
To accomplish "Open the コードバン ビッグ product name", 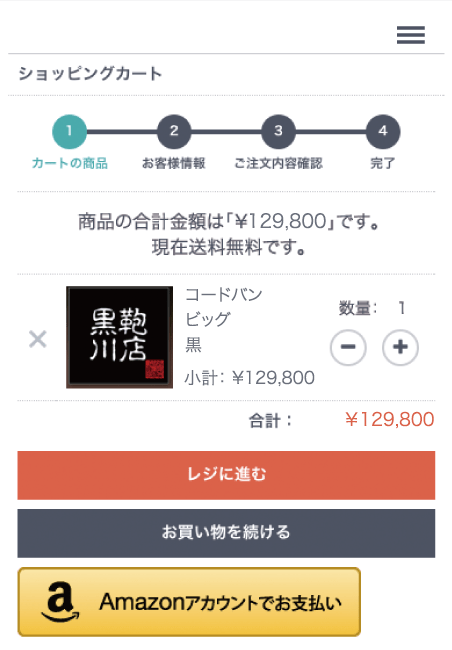I will pos(224,307).
